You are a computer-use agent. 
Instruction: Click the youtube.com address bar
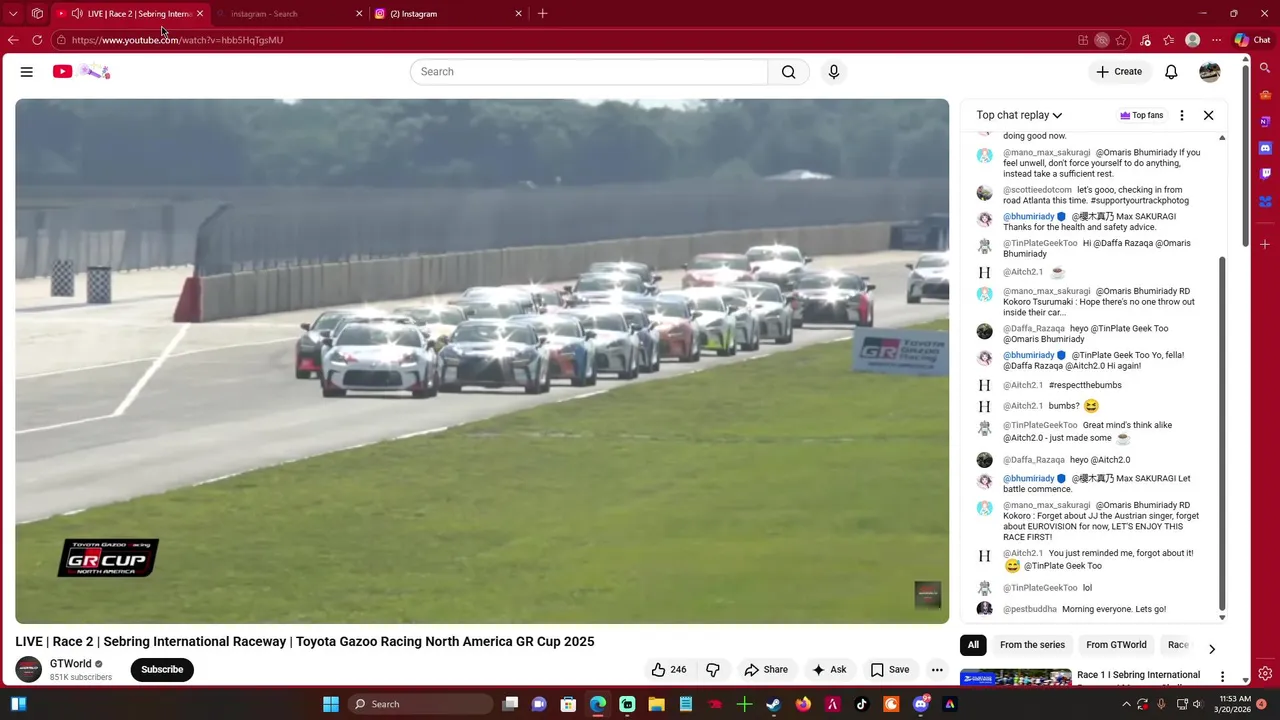(x=560, y=40)
